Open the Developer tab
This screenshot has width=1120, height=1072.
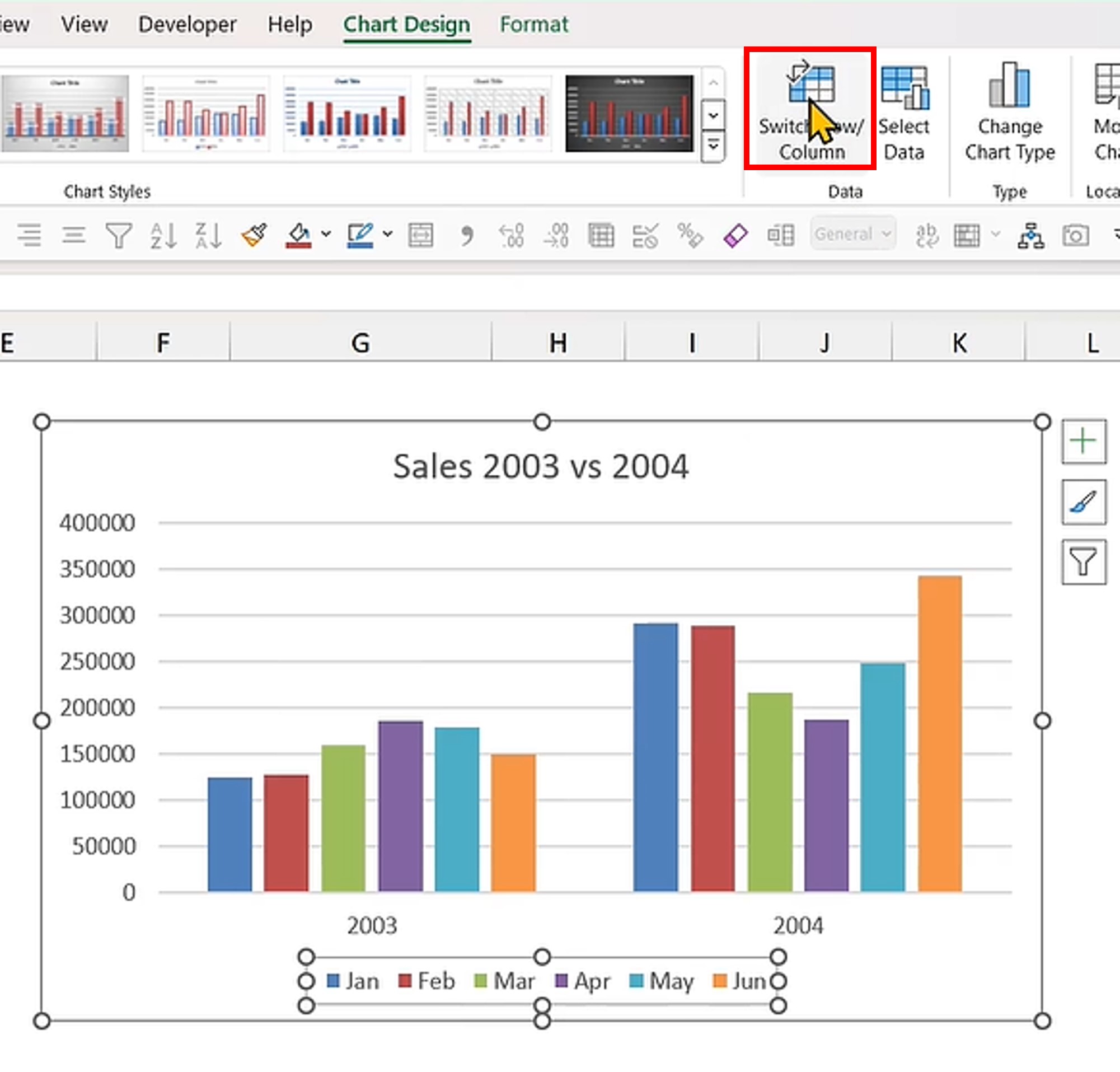(x=187, y=25)
